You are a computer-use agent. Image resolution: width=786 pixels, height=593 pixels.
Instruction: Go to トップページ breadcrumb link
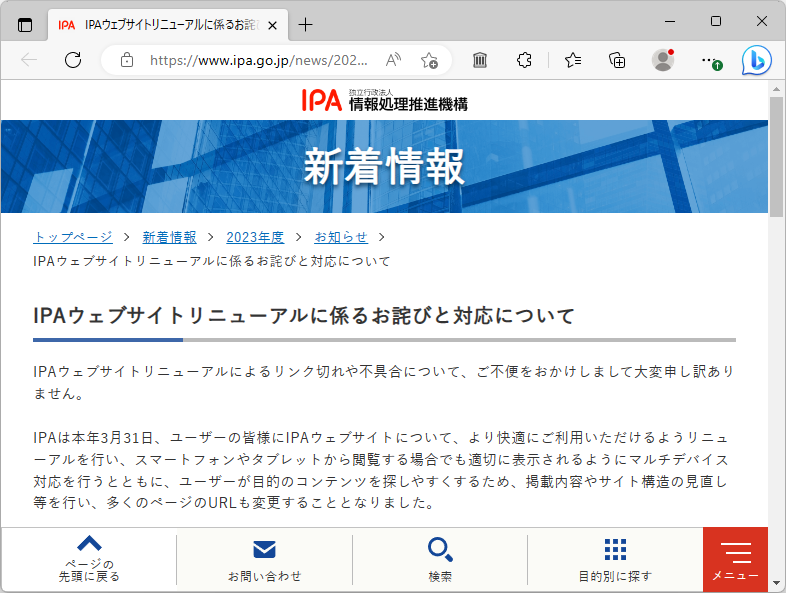pos(73,237)
